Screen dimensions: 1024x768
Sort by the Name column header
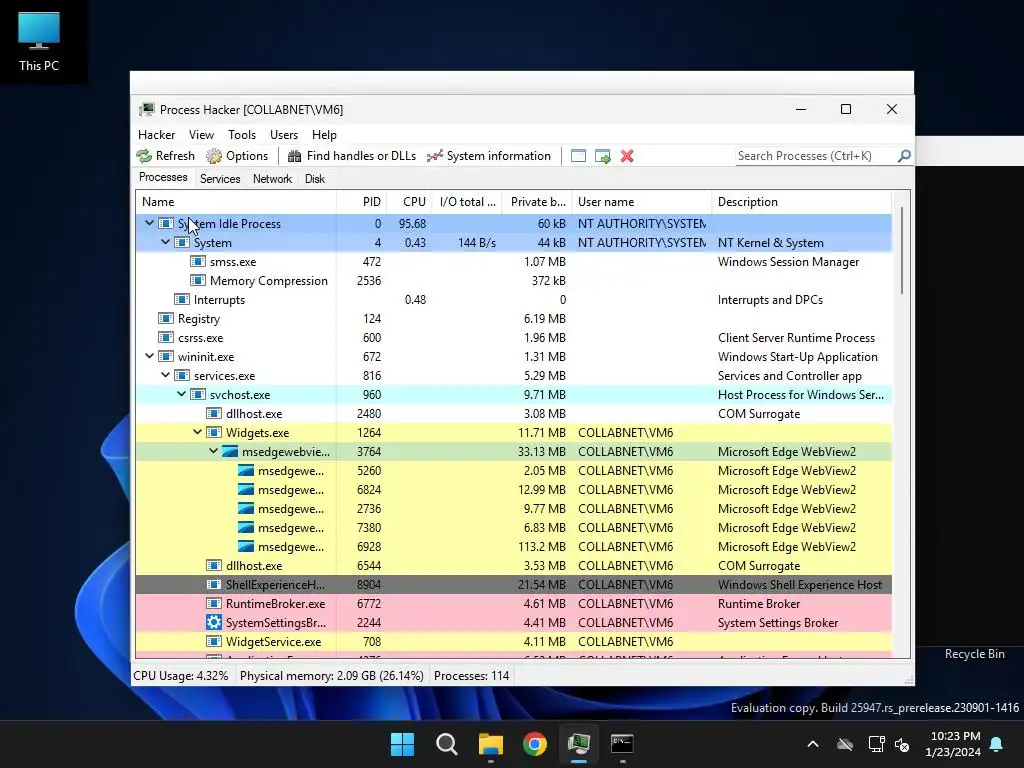(236, 202)
